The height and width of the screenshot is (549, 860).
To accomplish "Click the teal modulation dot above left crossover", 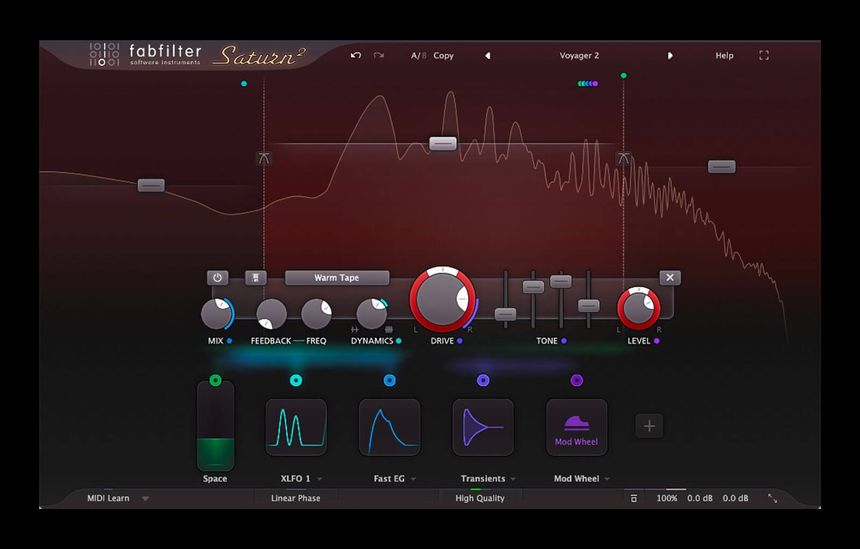I will click(244, 83).
